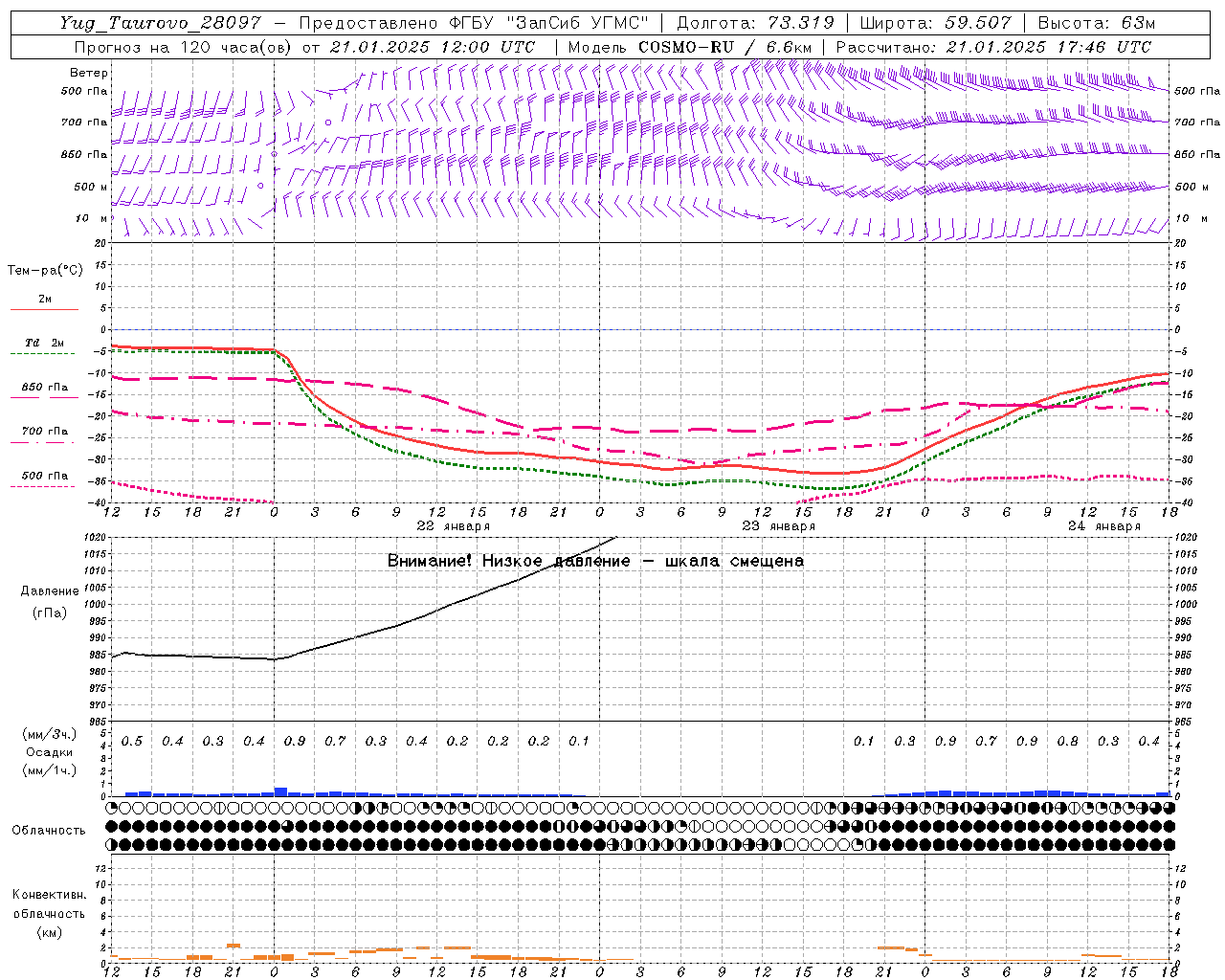This screenshot has width=1225, height=980.
Task: Click the Высота: 63м value
Action: click(x=1096, y=24)
